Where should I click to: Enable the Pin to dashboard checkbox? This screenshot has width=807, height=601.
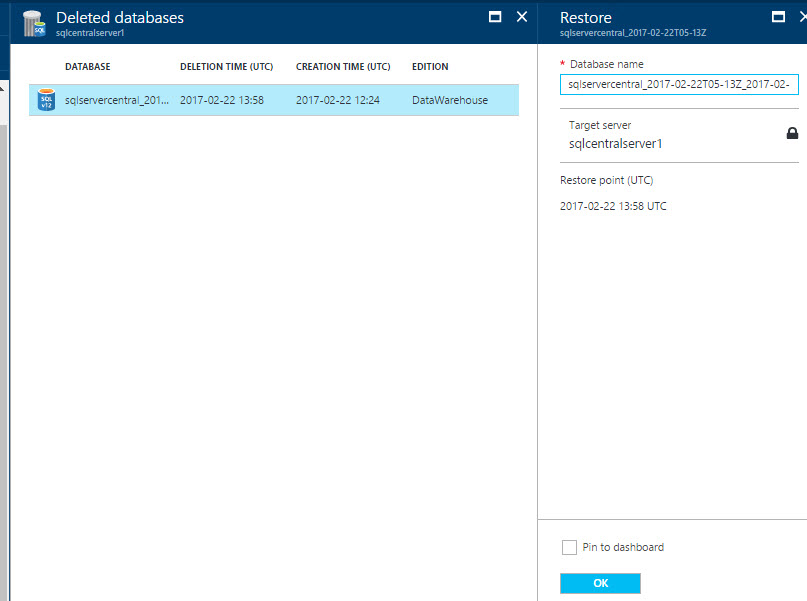click(569, 547)
